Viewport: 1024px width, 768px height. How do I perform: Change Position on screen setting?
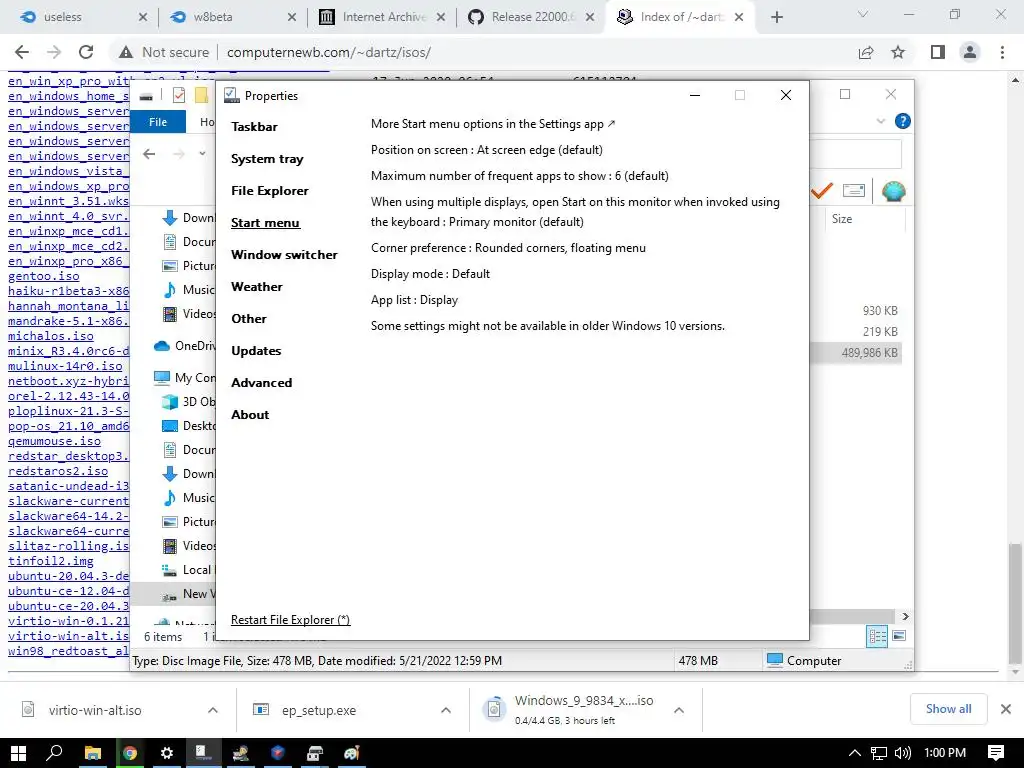[487, 150]
